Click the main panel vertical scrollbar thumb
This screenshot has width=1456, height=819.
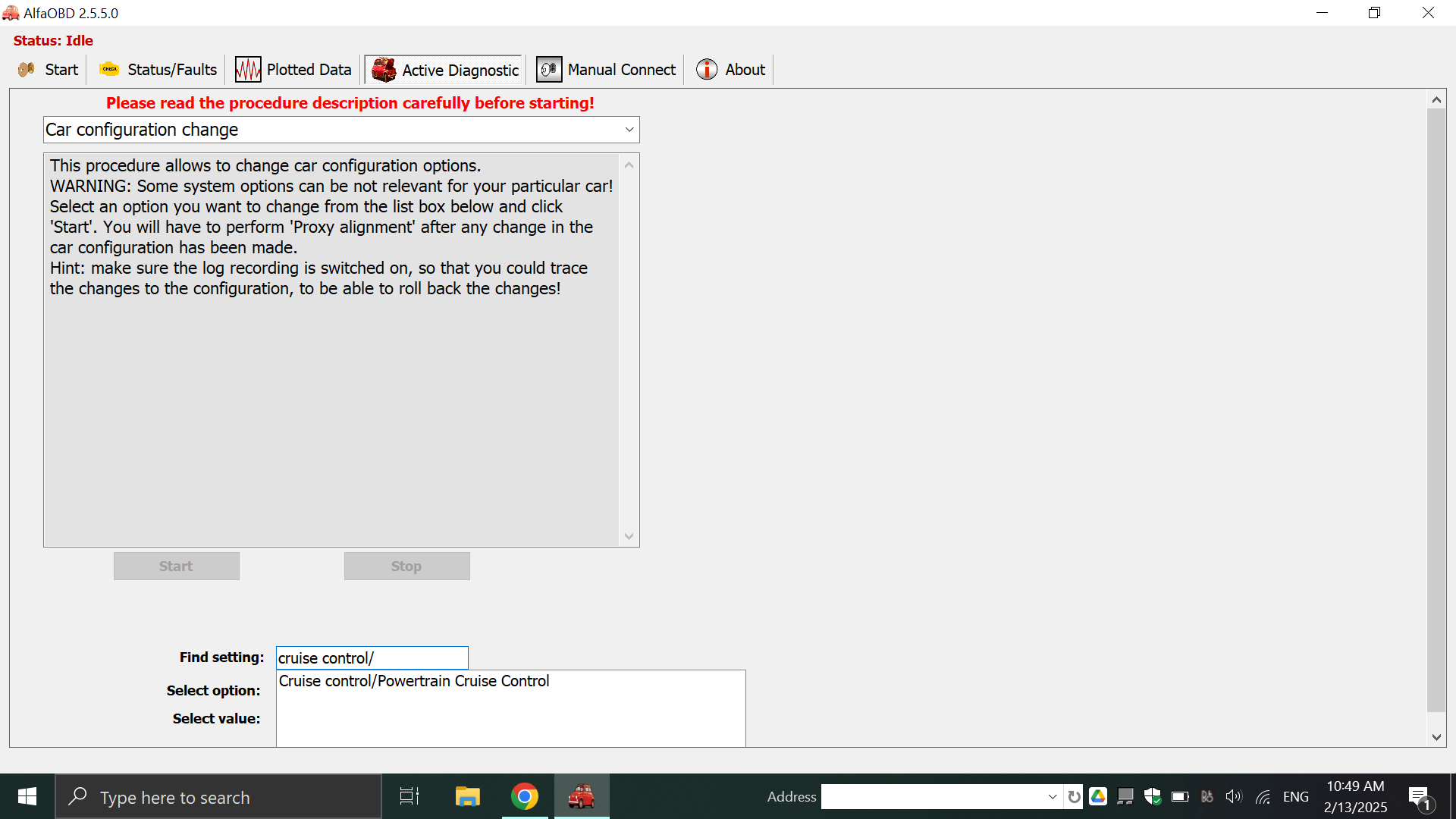tap(1436, 409)
